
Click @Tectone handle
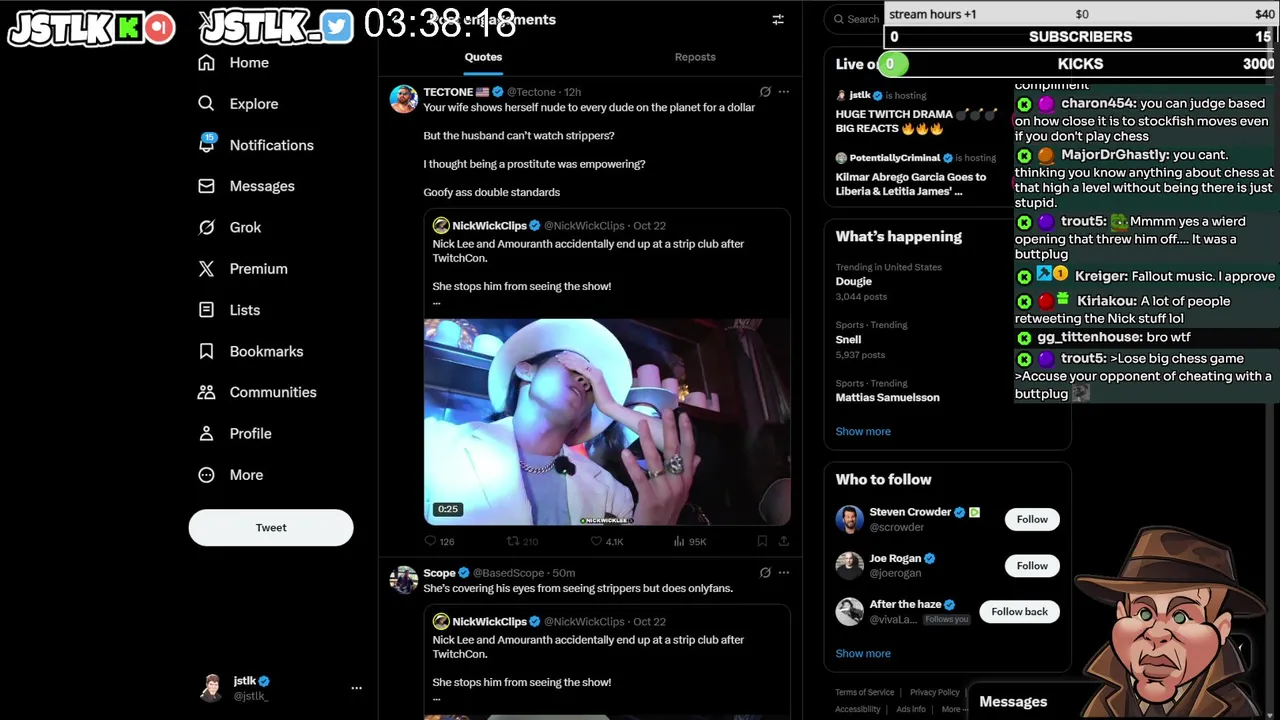(x=531, y=92)
